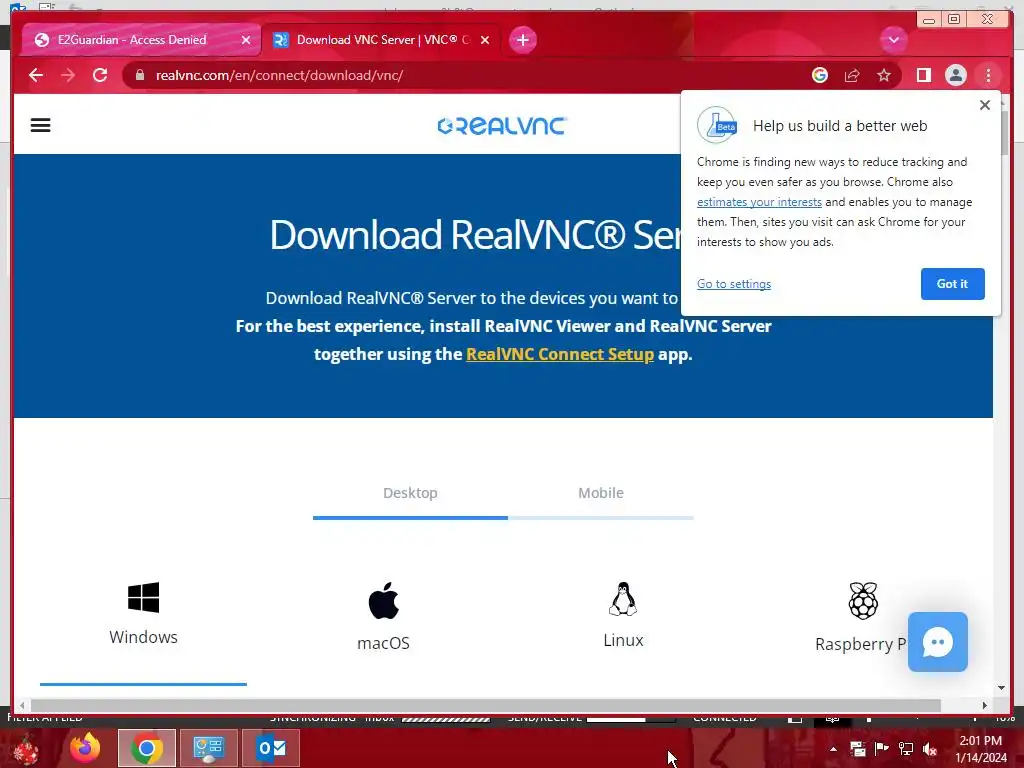This screenshot has height=768, width=1024.
Task: Close the Download VNC Server tab
Action: tap(485, 40)
